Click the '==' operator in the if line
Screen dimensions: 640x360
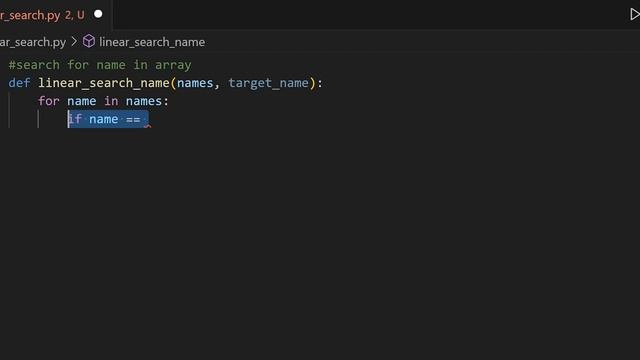pyautogui.click(x=133, y=119)
